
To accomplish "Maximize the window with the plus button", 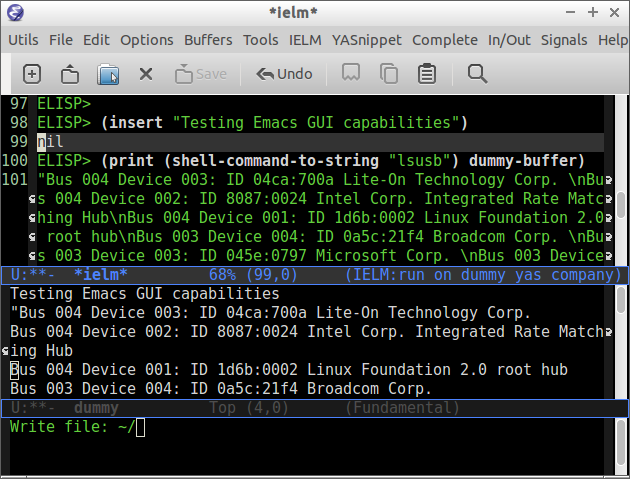I will [593, 12].
